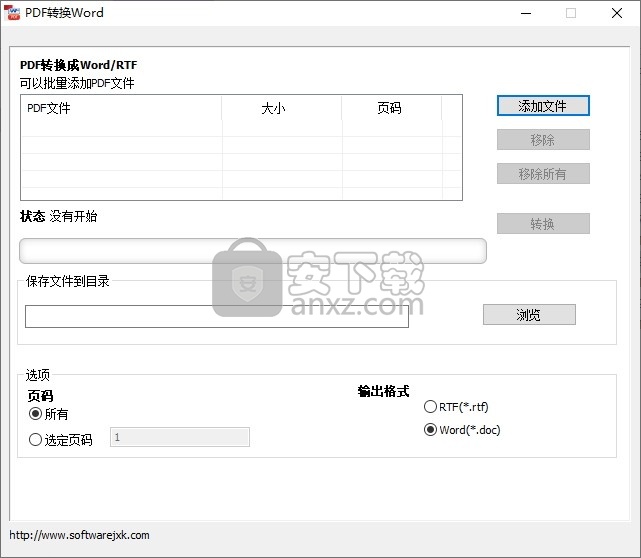Click the 大小 column header
Viewport: 641px width, 558px height.
click(x=282, y=108)
